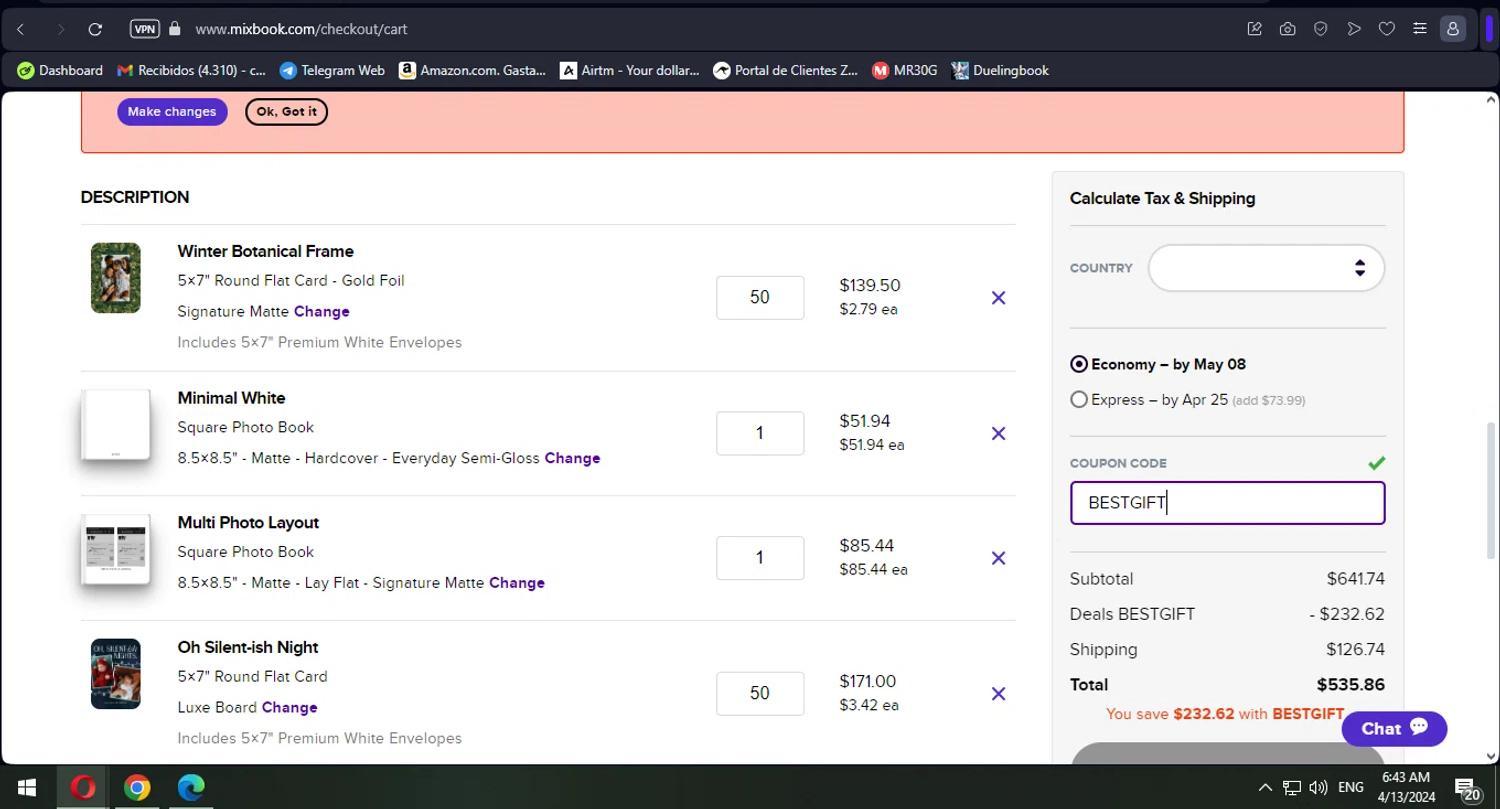This screenshot has height=809, width=1500.
Task: Open the Airtm bookmark
Action: (629, 70)
